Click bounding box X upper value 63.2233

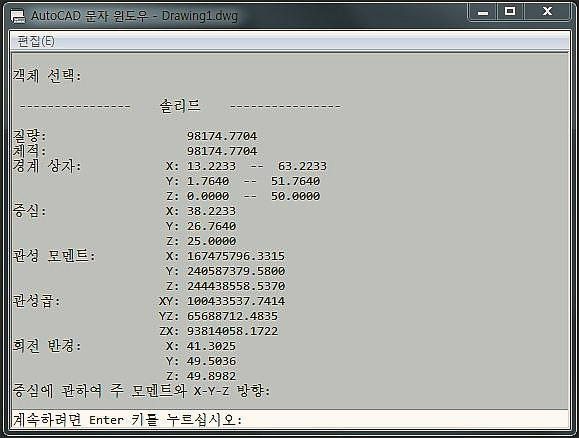point(302,166)
